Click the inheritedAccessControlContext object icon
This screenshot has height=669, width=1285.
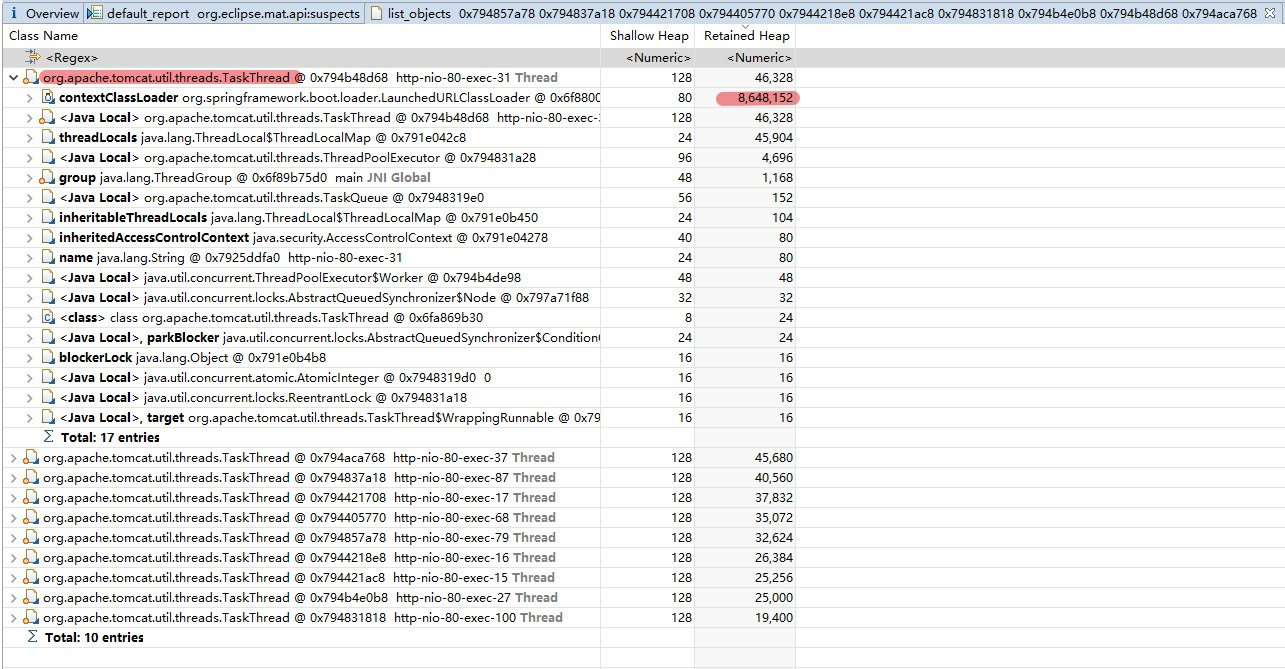(48, 238)
